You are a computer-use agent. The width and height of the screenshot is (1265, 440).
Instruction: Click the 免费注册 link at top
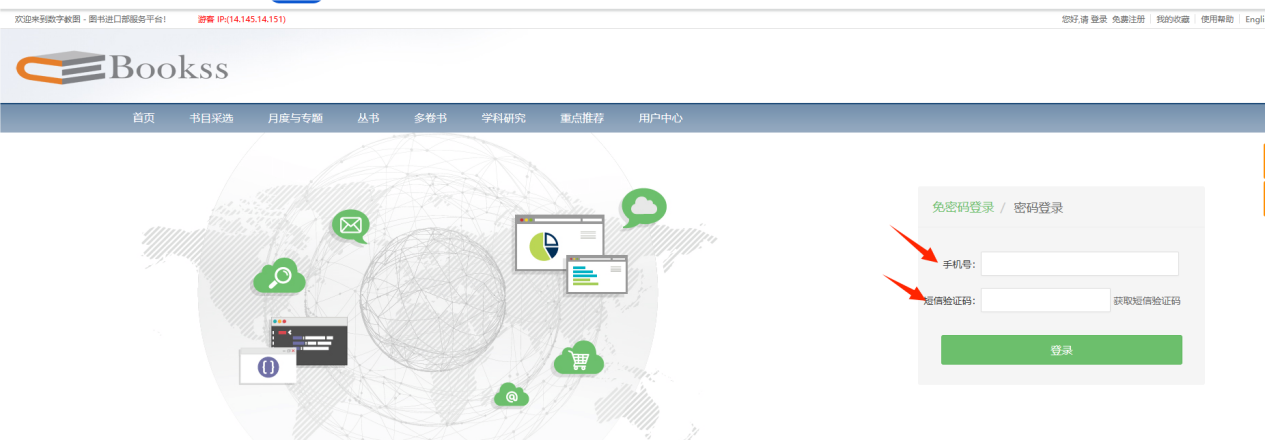click(1128, 19)
